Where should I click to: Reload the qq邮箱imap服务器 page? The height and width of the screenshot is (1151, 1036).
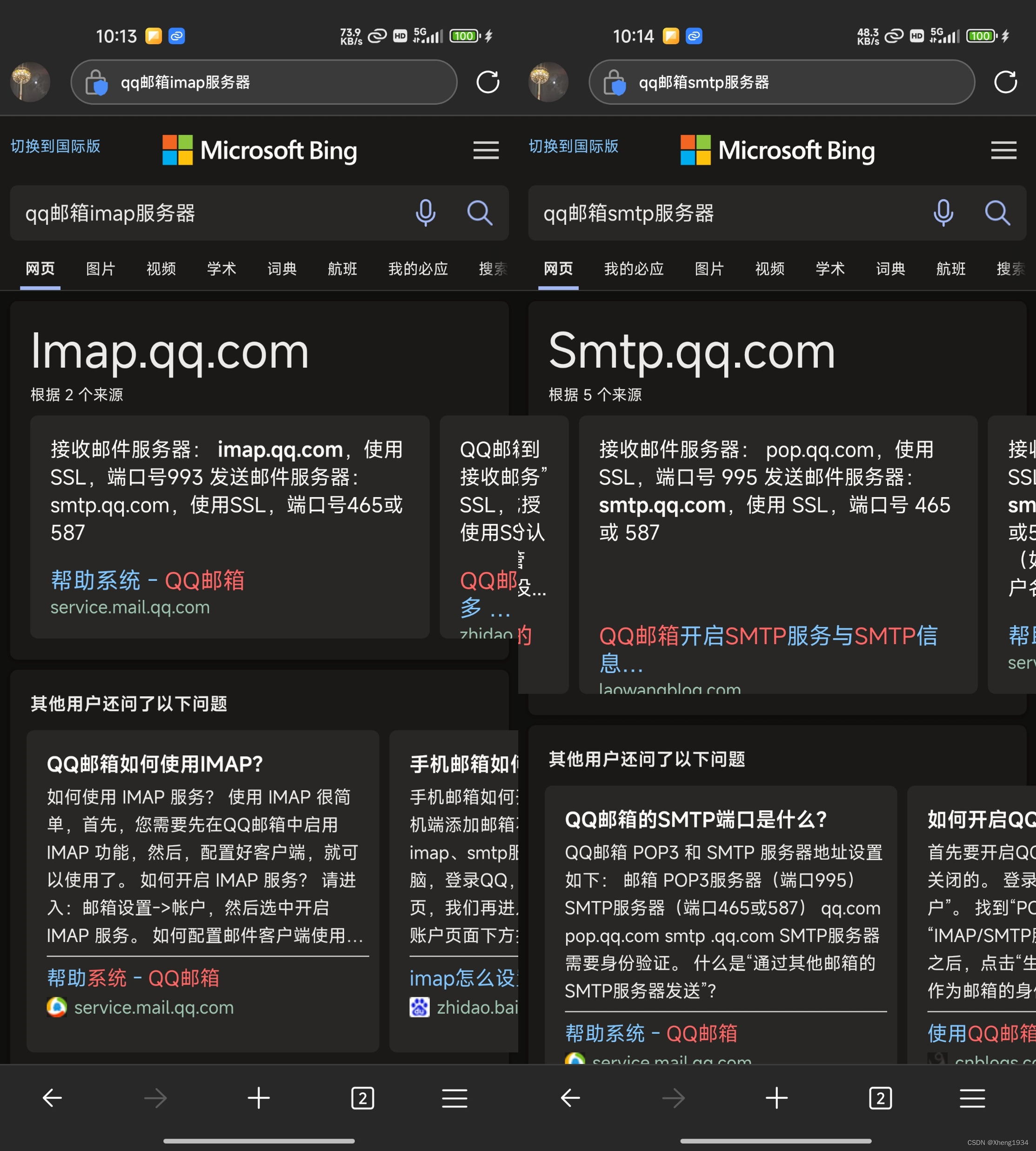487,82
